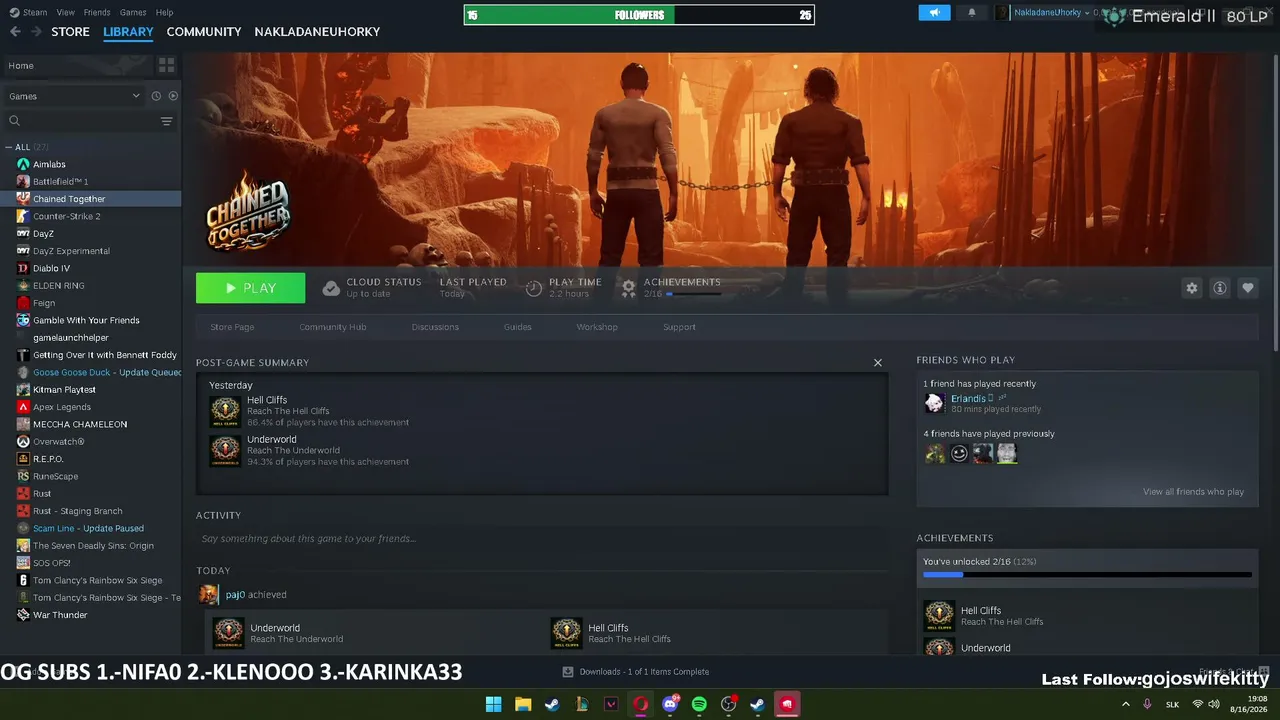The width and height of the screenshot is (1280, 720).
Task: Collapse the ALL games section
Action: tap(9, 148)
